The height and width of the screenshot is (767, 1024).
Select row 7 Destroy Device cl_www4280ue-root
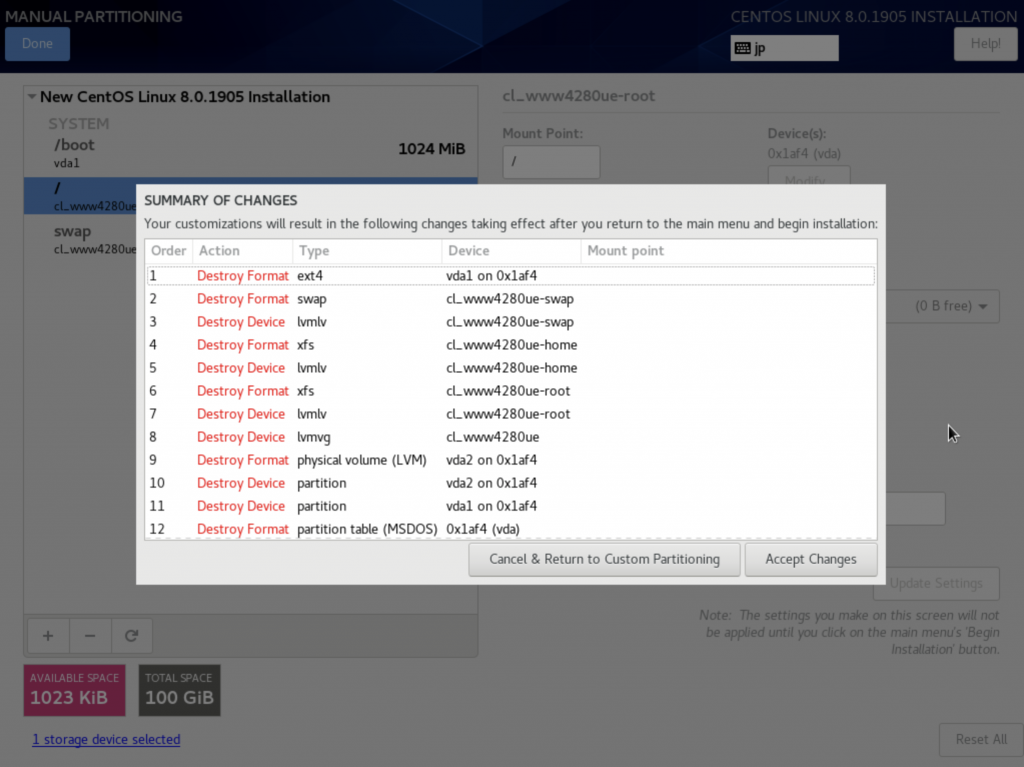(511, 414)
